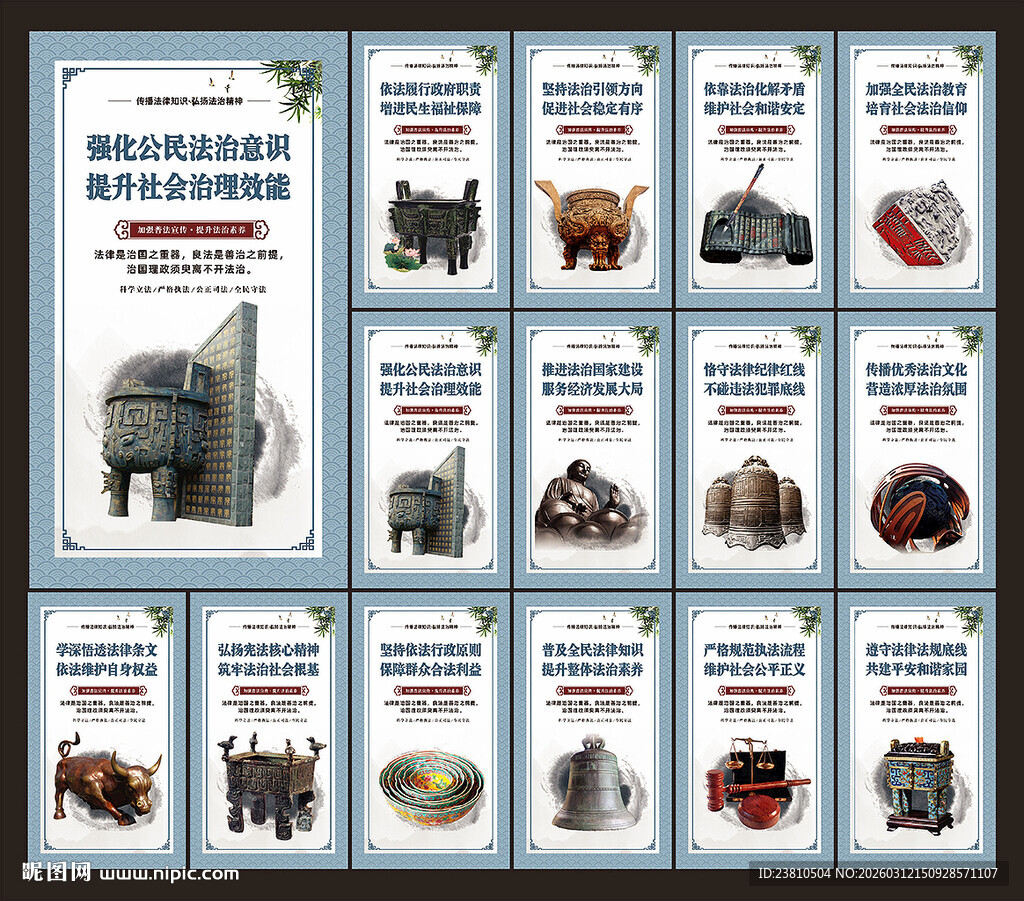Screen dimensions: 1024x901
Task: Click subtitle 提升整体法治素养
Action: point(593,670)
